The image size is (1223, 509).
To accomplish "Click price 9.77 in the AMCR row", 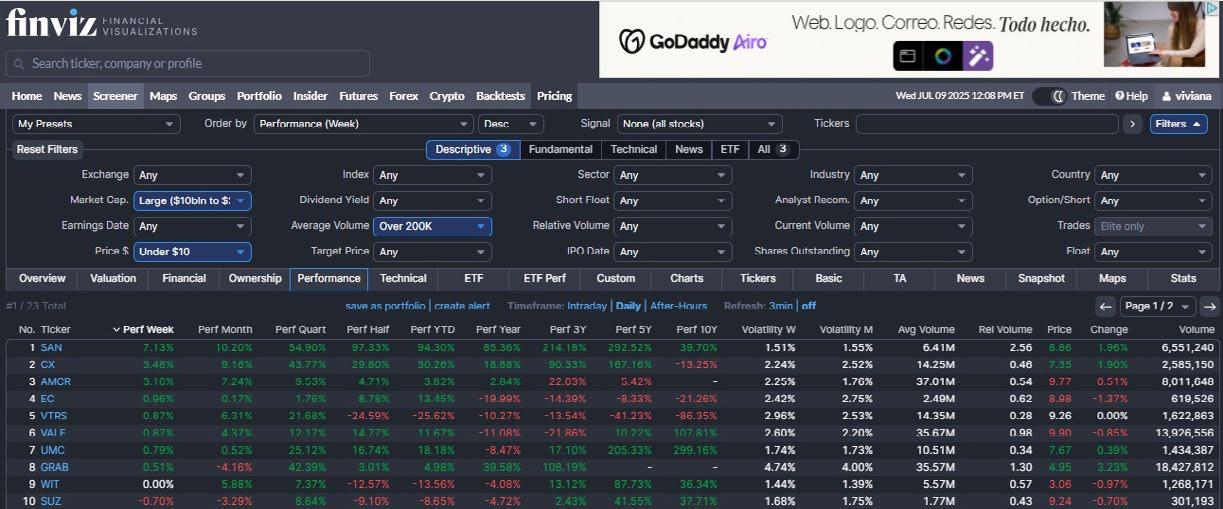I will (1060, 381).
